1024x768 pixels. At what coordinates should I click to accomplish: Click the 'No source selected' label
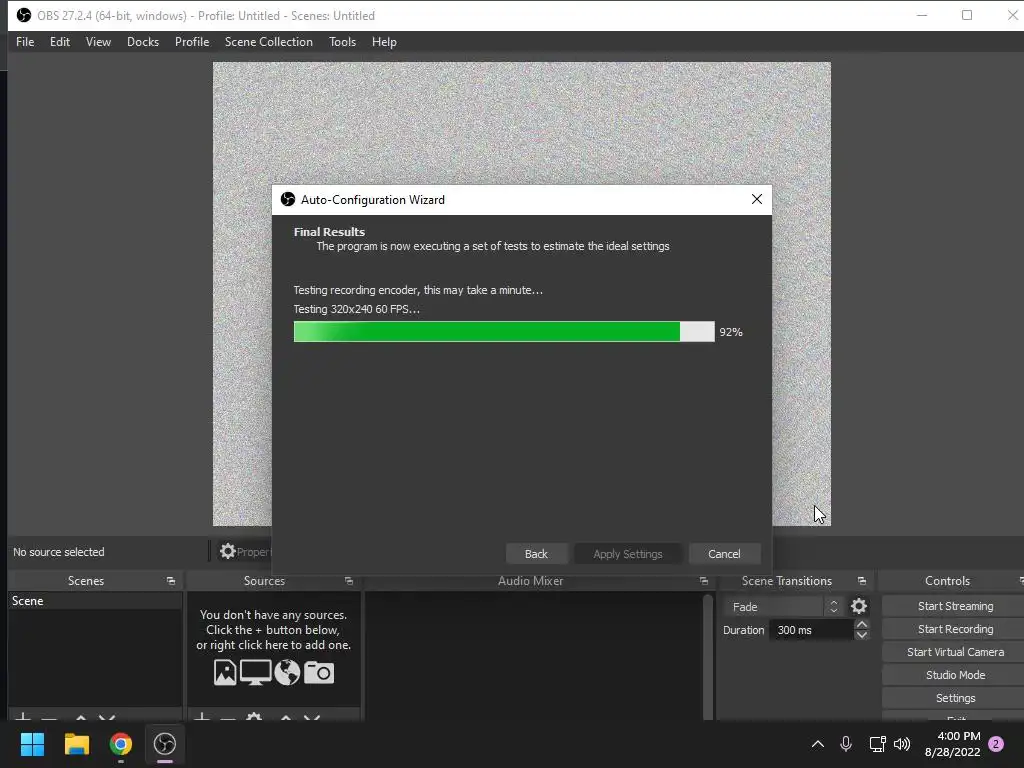point(59,552)
